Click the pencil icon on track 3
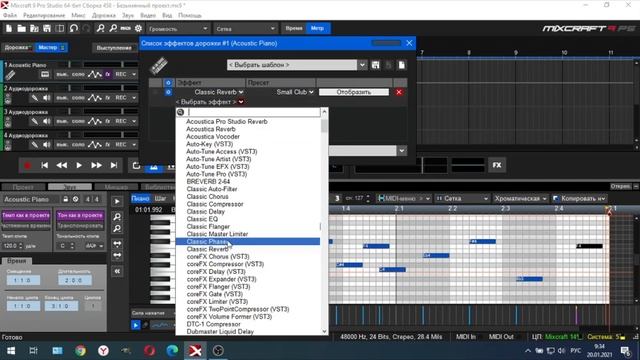 pos(35,121)
